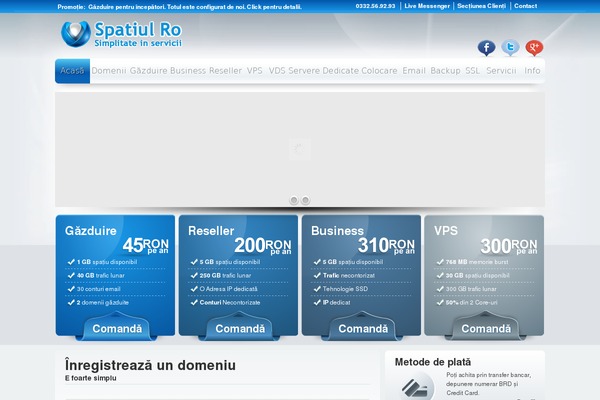600x400 pixels.
Task: Go to the Email menu item
Action: 414,71
